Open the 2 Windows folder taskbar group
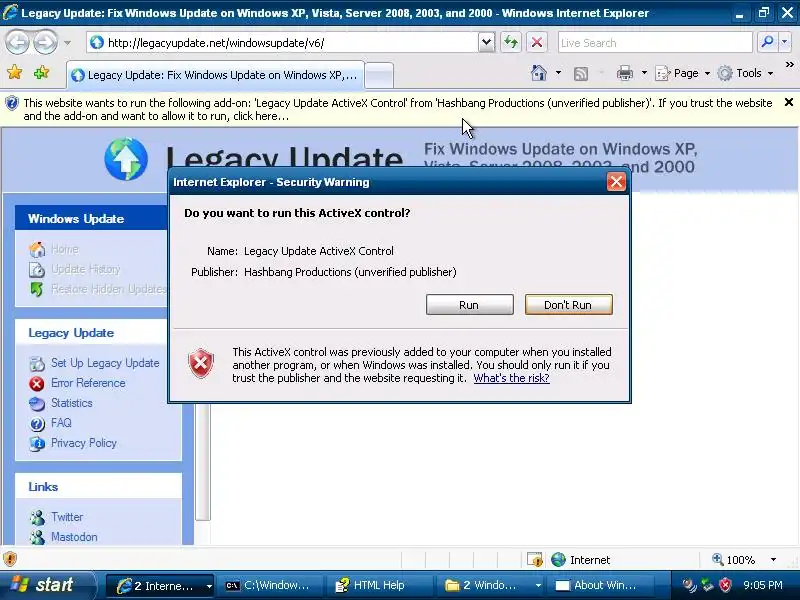Viewport: 800px width, 600px height. pos(490,586)
